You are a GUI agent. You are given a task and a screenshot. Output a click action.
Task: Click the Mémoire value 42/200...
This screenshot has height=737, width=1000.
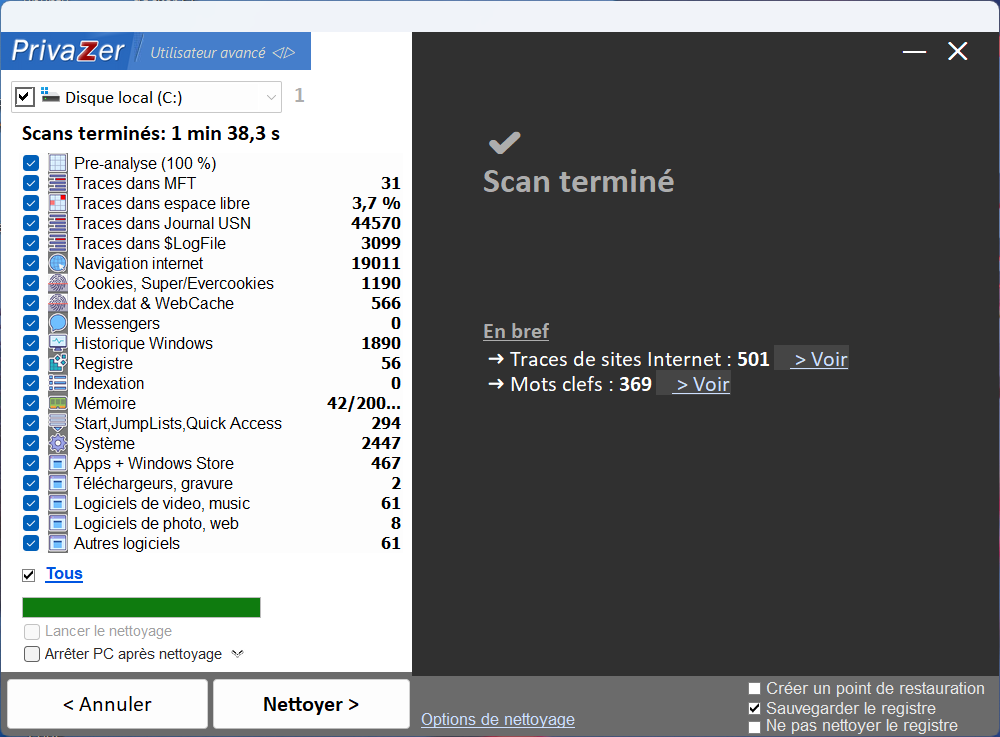[364, 403]
